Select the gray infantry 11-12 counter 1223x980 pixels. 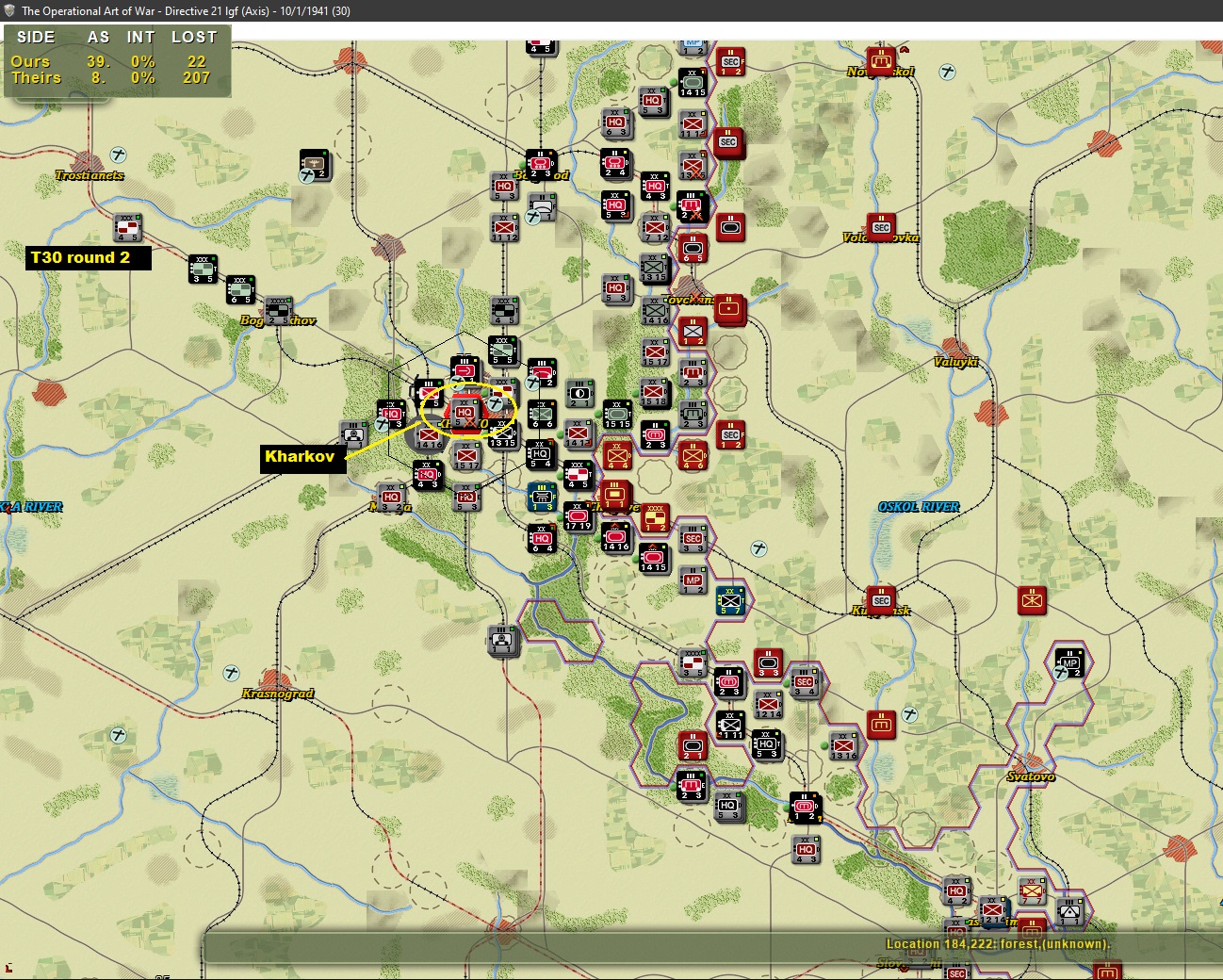click(504, 227)
